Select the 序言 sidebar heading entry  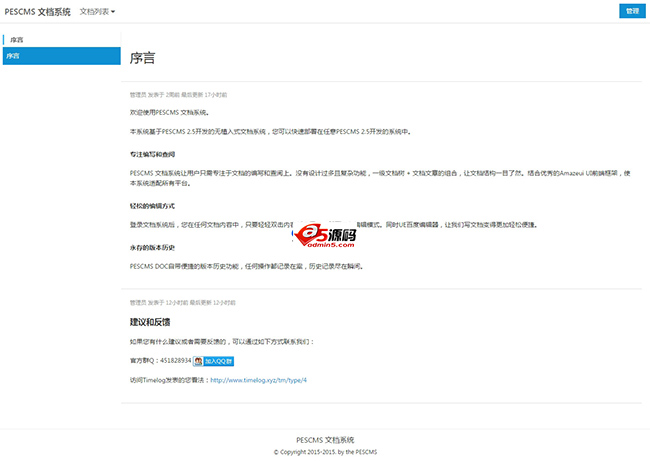tap(17, 40)
